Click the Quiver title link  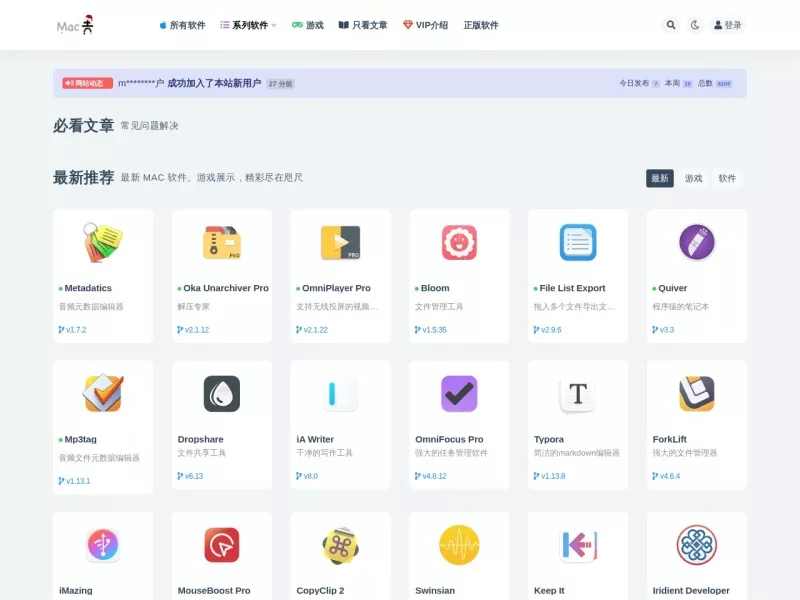click(x=672, y=288)
